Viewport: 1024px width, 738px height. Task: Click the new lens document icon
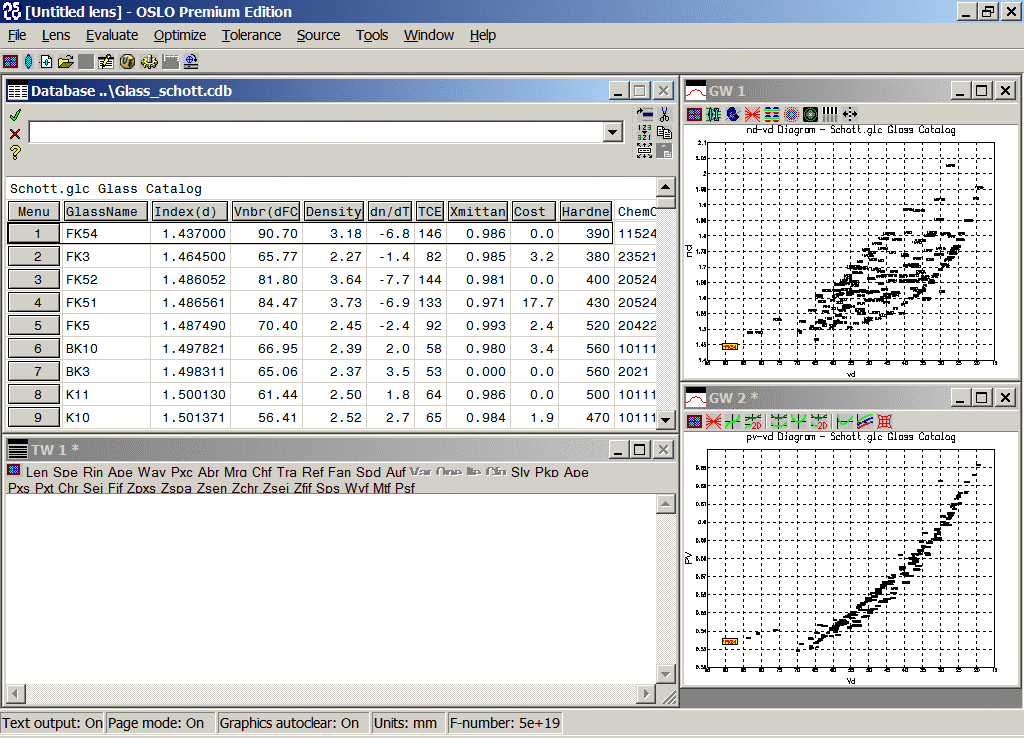(x=46, y=61)
